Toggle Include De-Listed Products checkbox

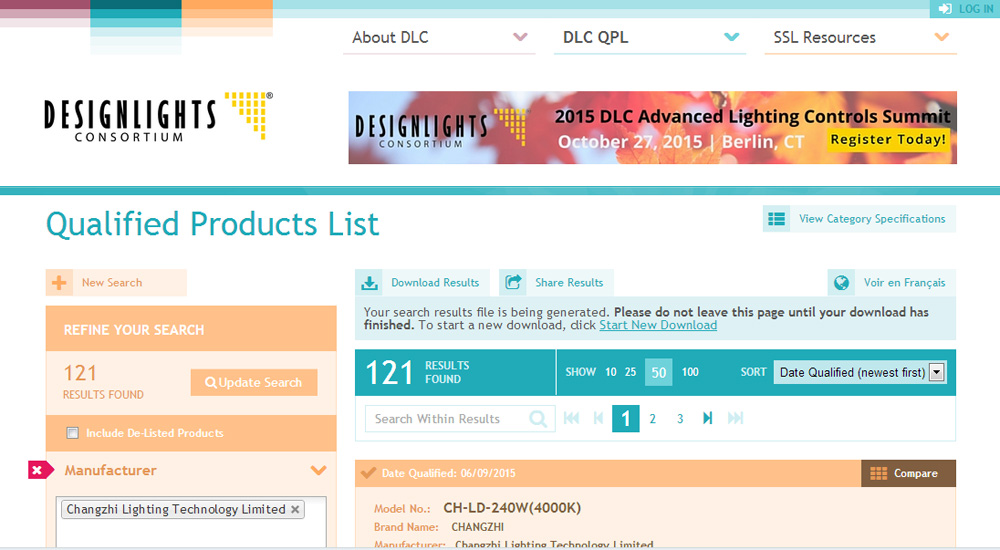pyautogui.click(x=73, y=433)
